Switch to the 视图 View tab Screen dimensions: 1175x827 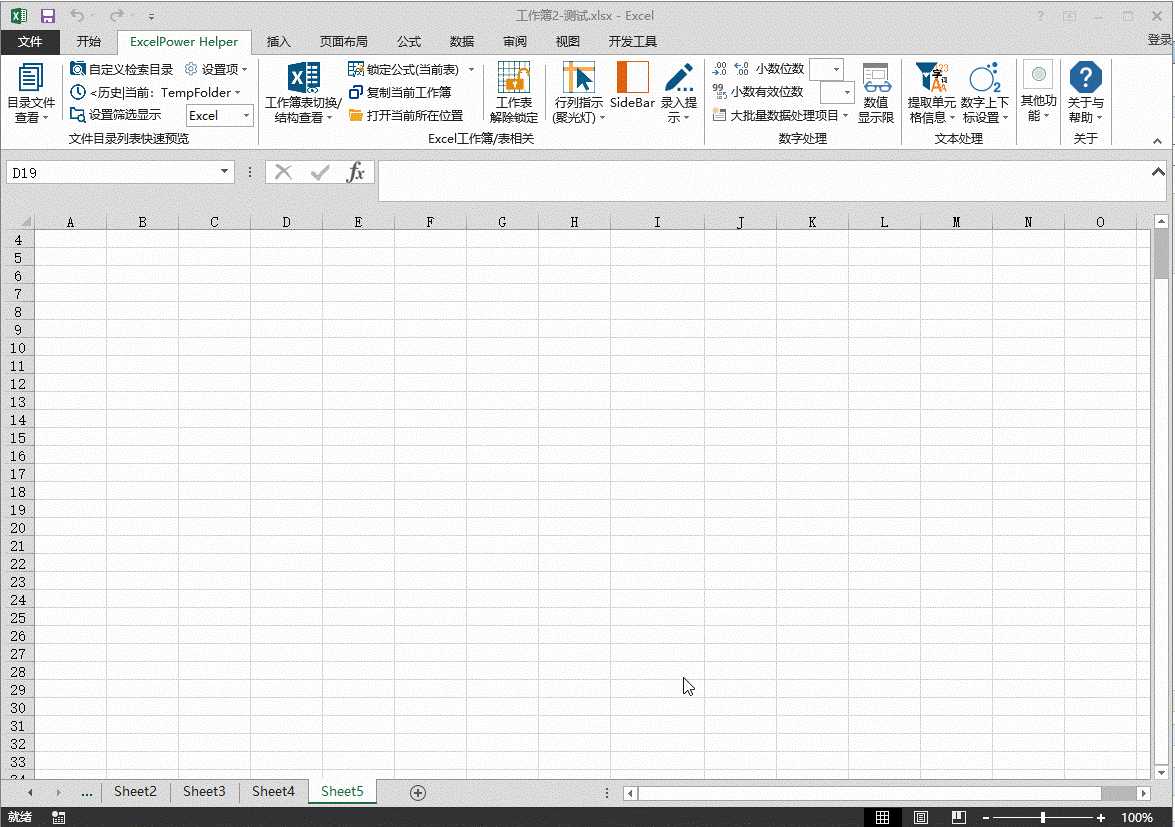(567, 41)
